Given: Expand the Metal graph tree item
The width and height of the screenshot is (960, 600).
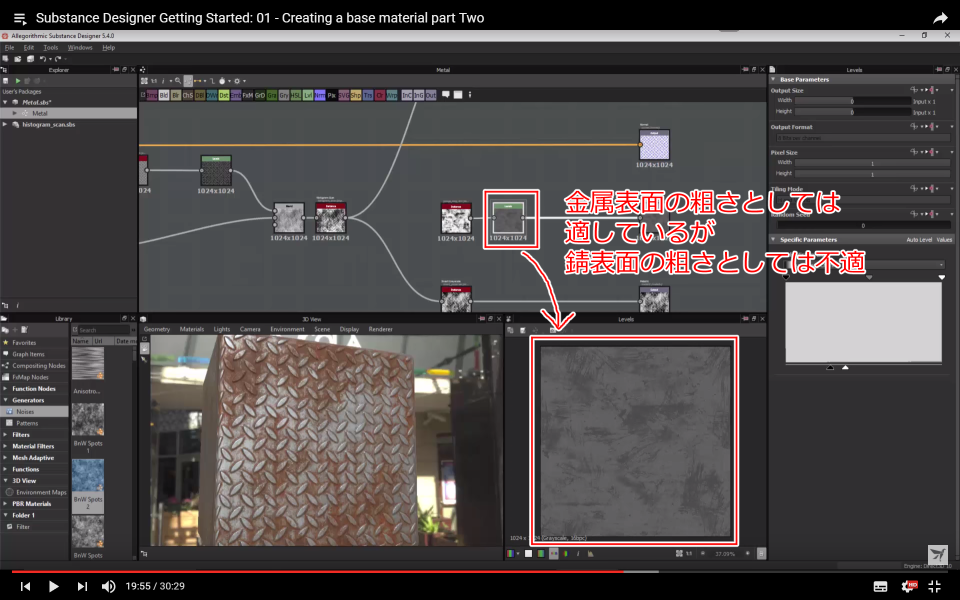Looking at the screenshot, I should (x=15, y=113).
